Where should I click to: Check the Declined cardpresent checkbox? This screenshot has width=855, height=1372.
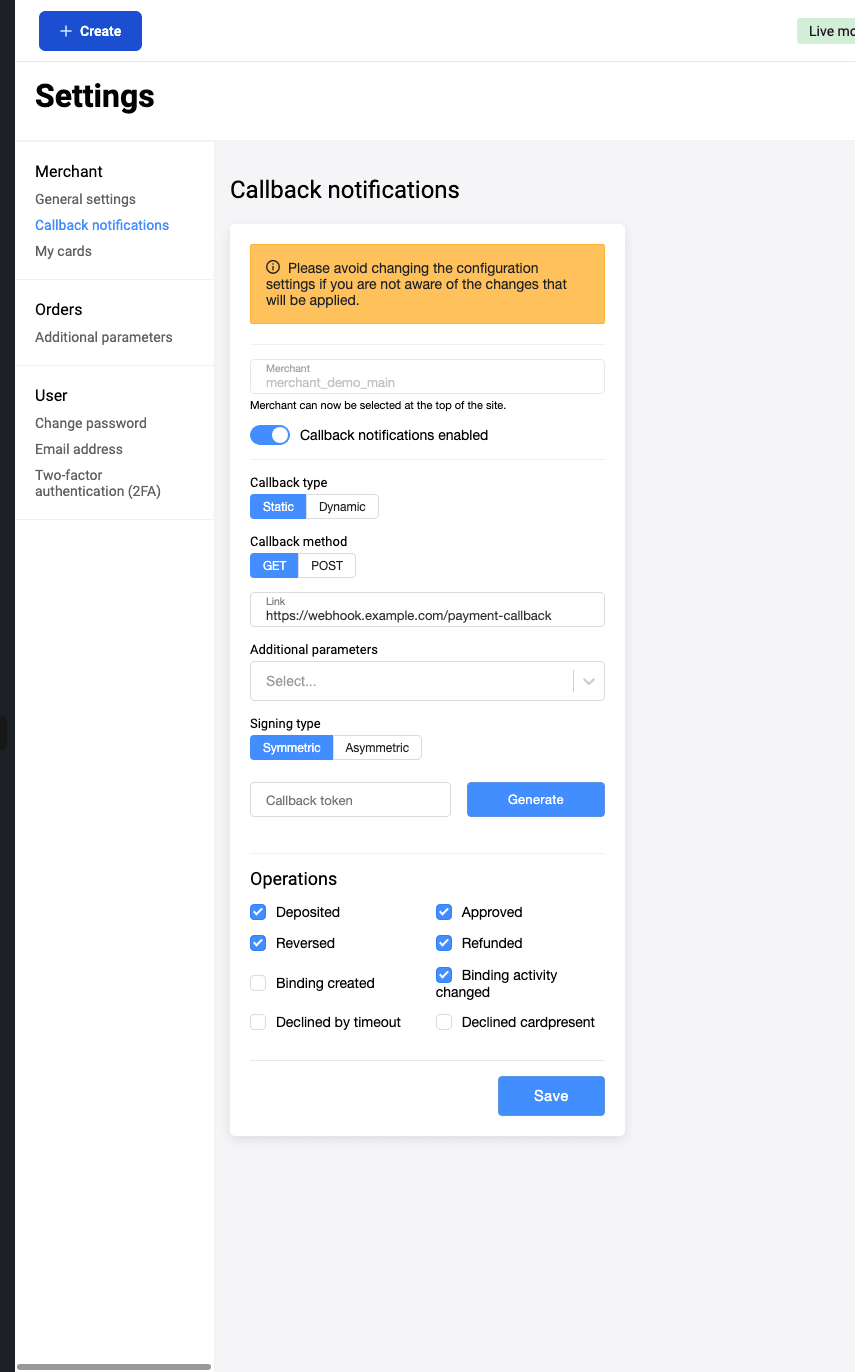444,1022
